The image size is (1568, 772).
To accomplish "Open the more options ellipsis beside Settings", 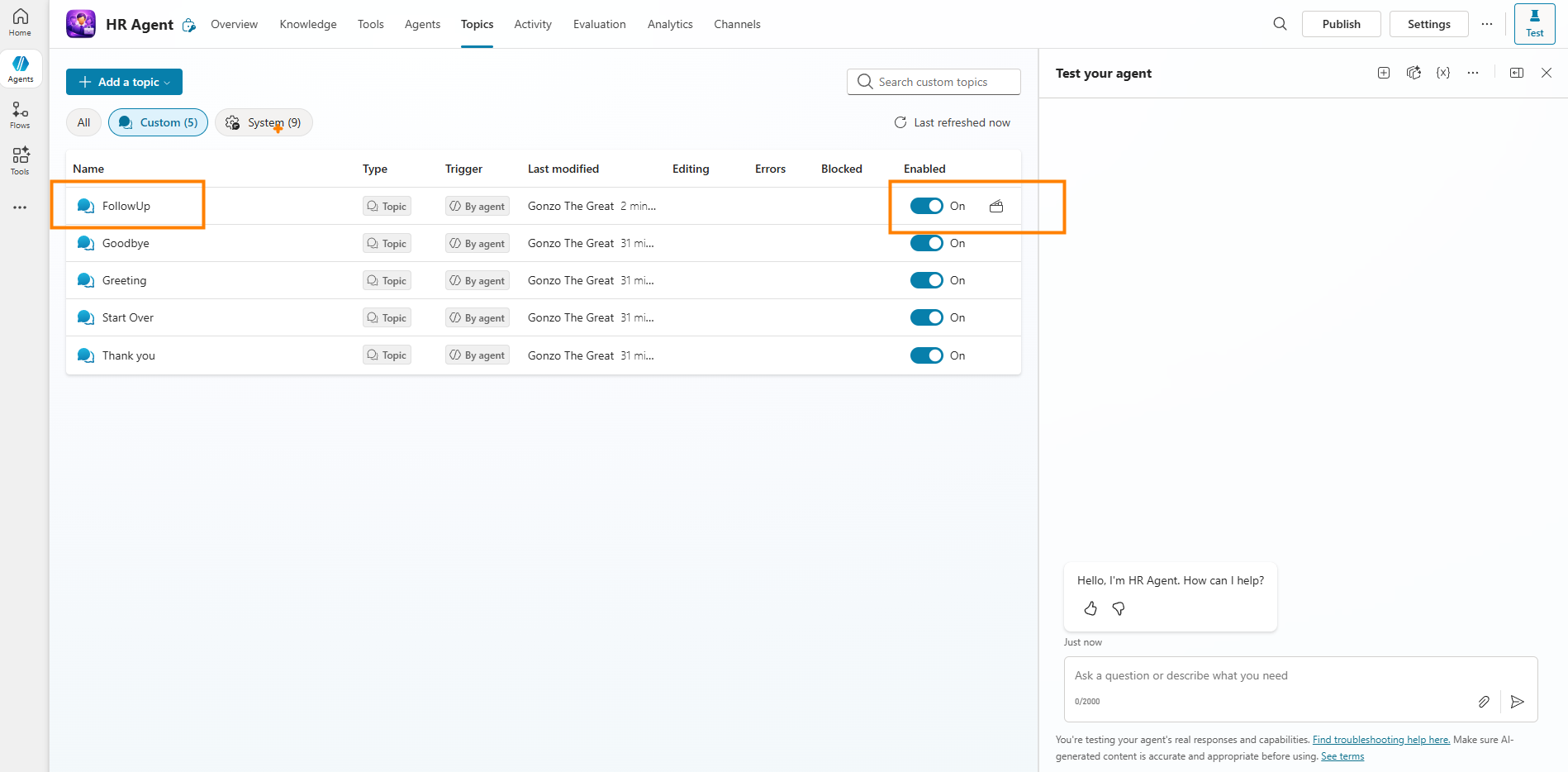I will pos(1487,24).
